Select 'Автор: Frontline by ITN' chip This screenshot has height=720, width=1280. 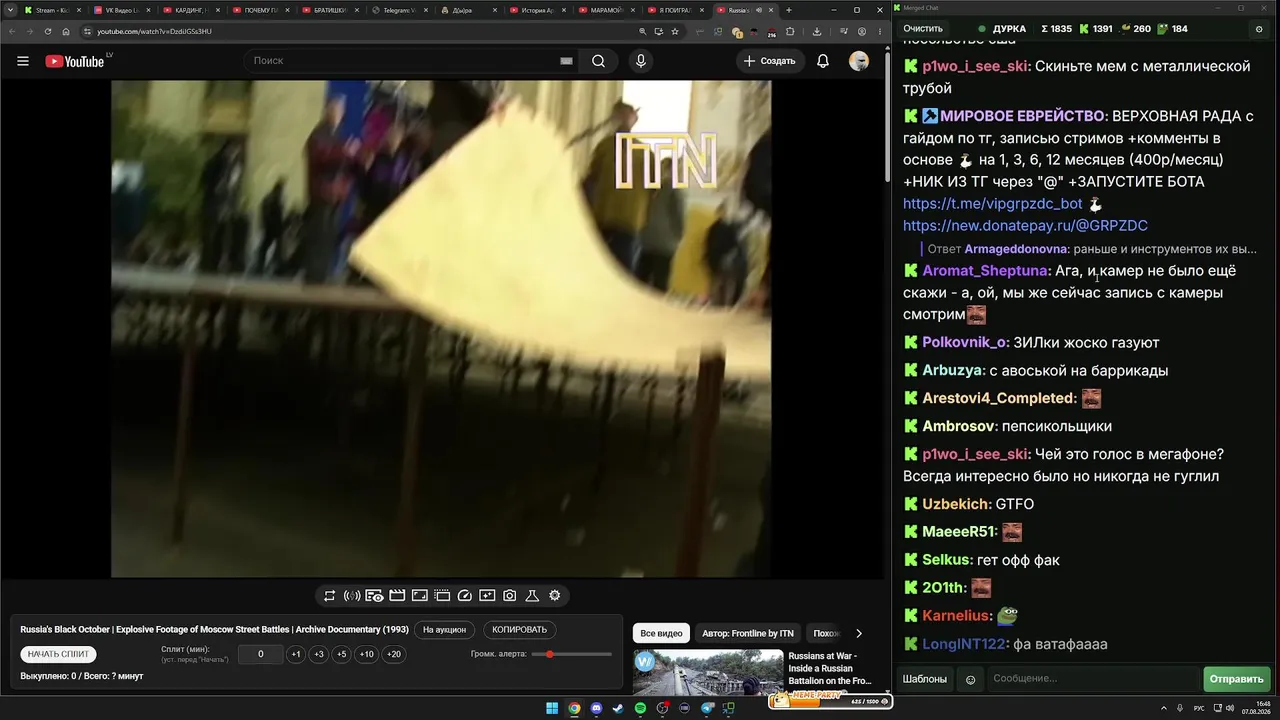click(x=748, y=633)
